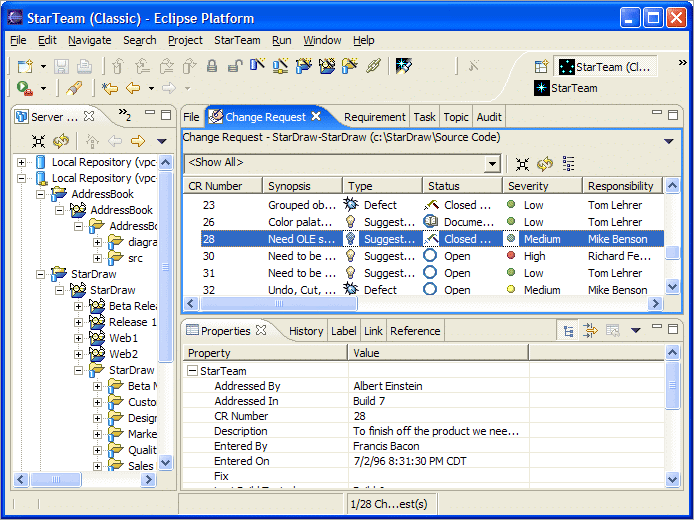The width and height of the screenshot is (694, 520).
Task: Open the Properties view menu triangle
Action: point(636,331)
